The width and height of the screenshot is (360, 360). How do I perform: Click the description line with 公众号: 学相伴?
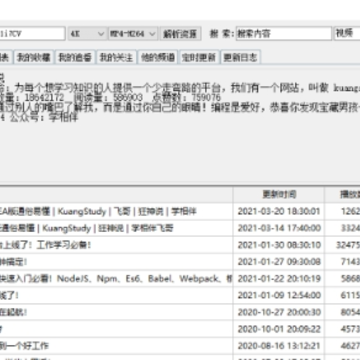coord(39,117)
